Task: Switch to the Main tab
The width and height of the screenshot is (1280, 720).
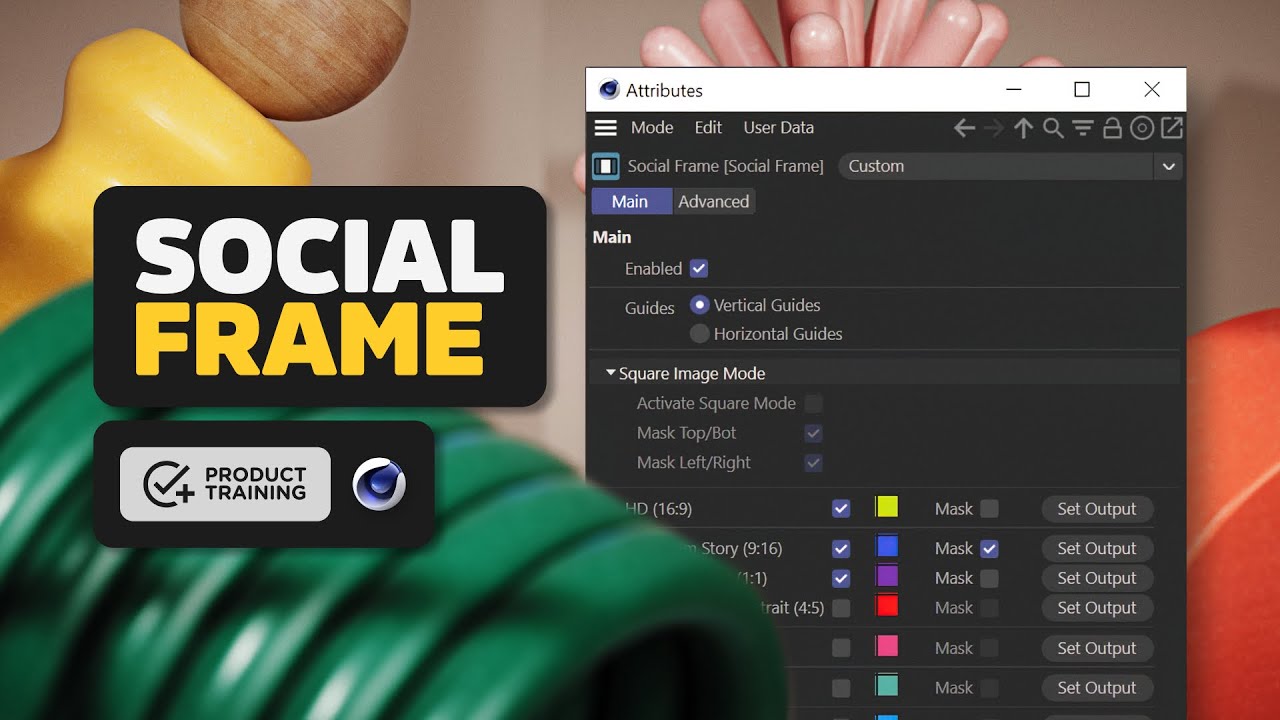Action: coord(630,201)
